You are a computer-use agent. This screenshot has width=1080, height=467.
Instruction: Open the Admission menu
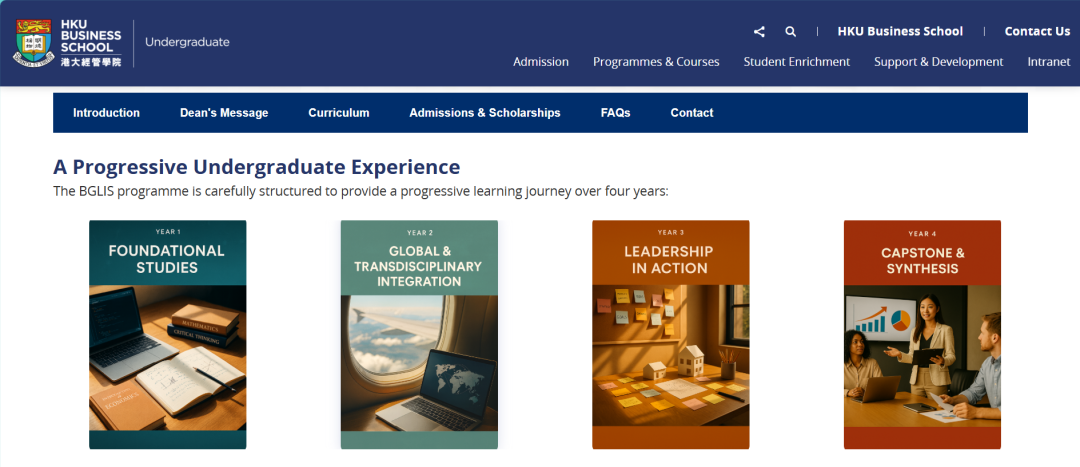pyautogui.click(x=541, y=62)
